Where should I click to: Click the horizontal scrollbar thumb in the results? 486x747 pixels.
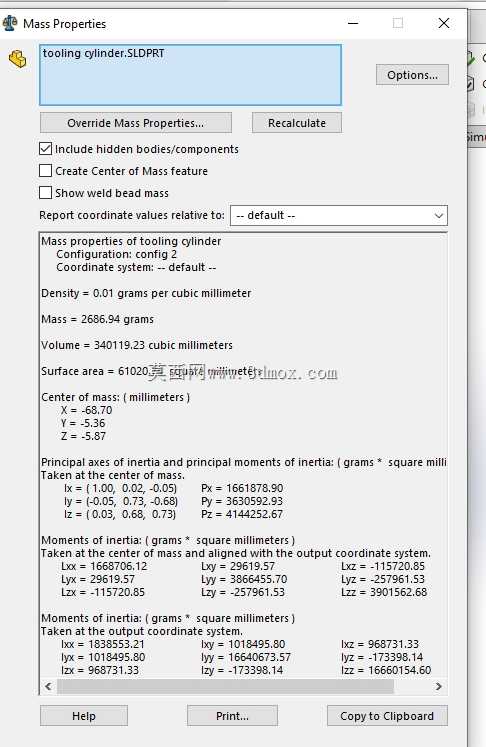coord(225,686)
